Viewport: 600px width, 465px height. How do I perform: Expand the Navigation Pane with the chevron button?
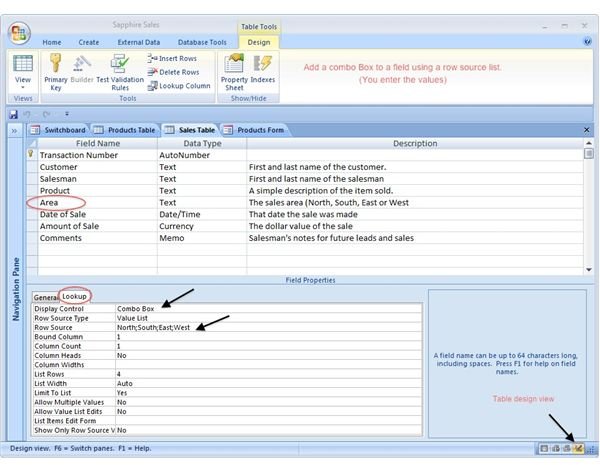coord(15,131)
